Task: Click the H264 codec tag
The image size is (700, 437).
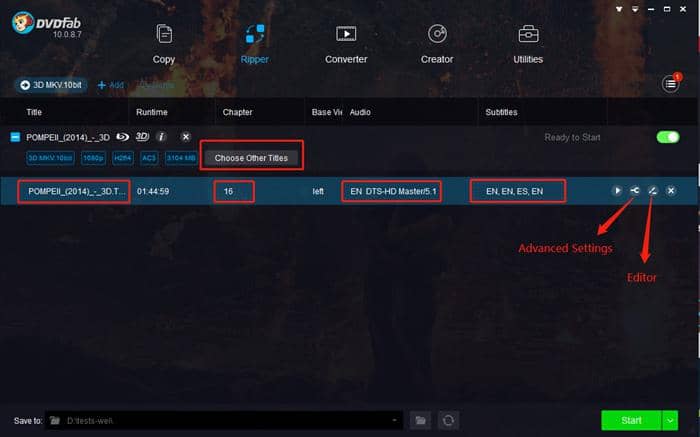Action: (123, 158)
